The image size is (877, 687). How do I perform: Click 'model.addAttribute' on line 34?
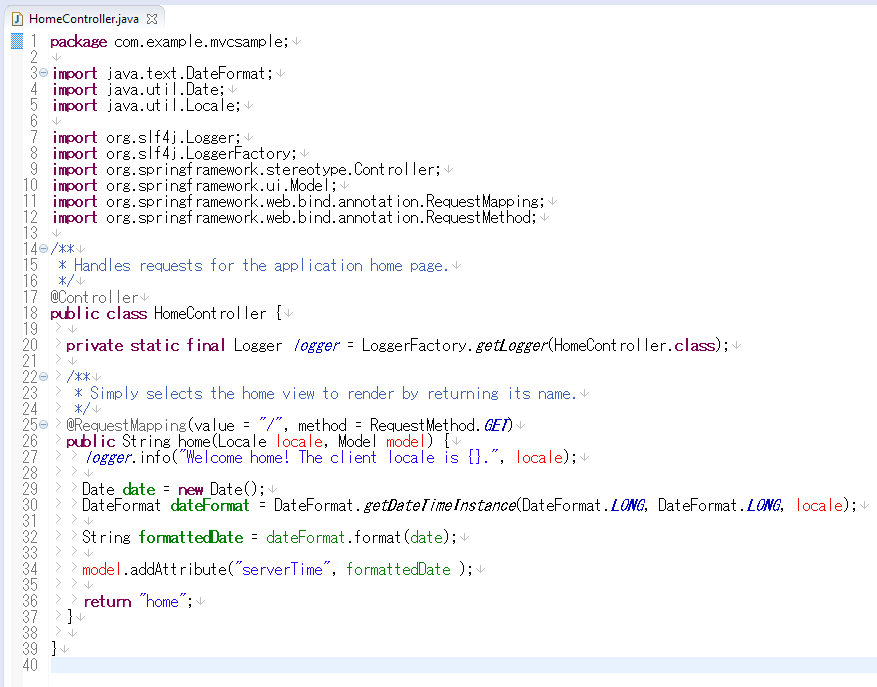[x=154, y=570]
